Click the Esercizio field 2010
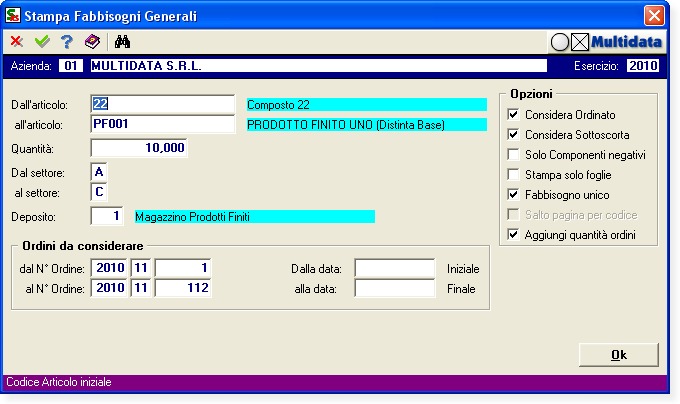The height and width of the screenshot is (404, 680). pos(643,66)
